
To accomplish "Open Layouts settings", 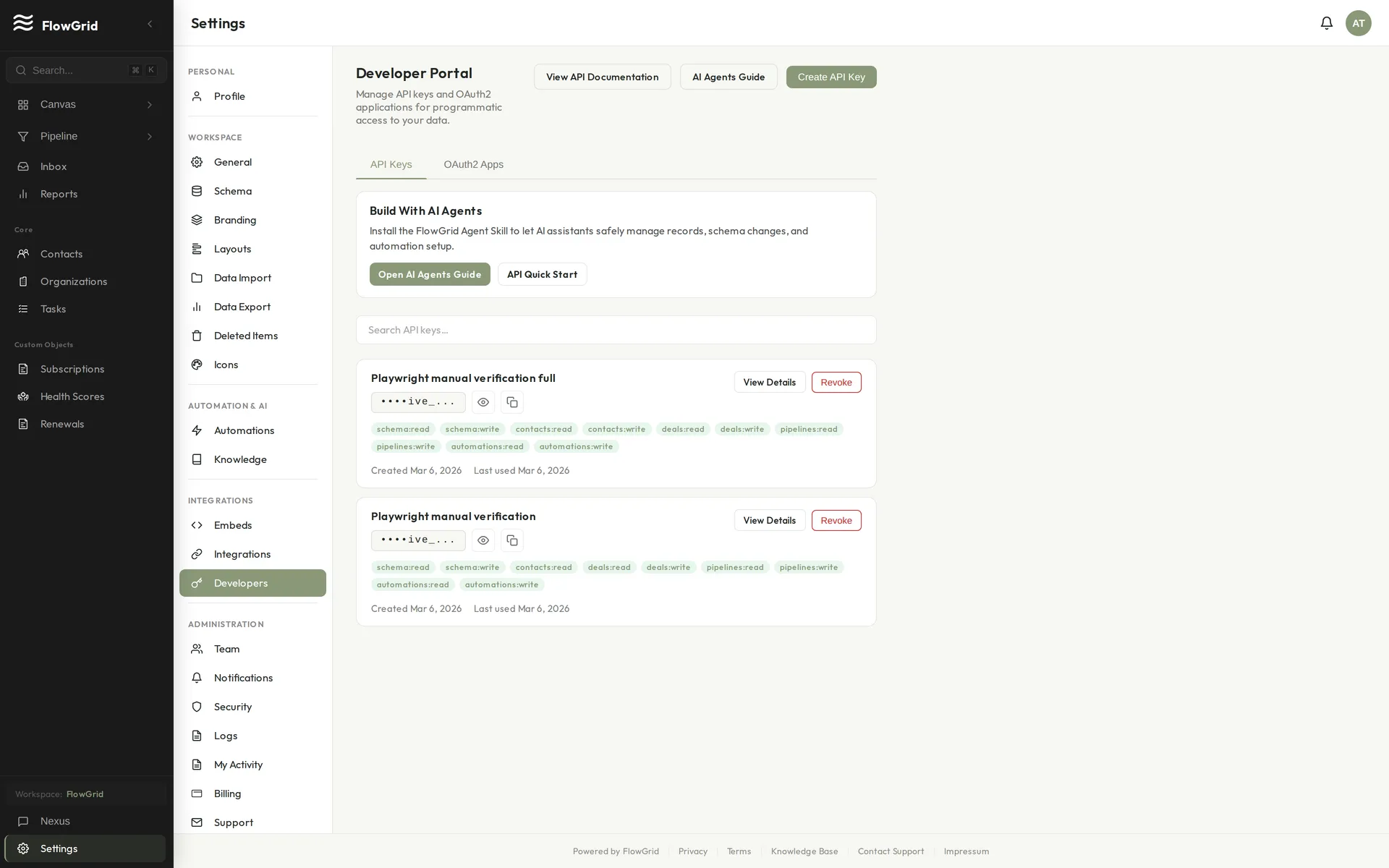I will (x=252, y=249).
